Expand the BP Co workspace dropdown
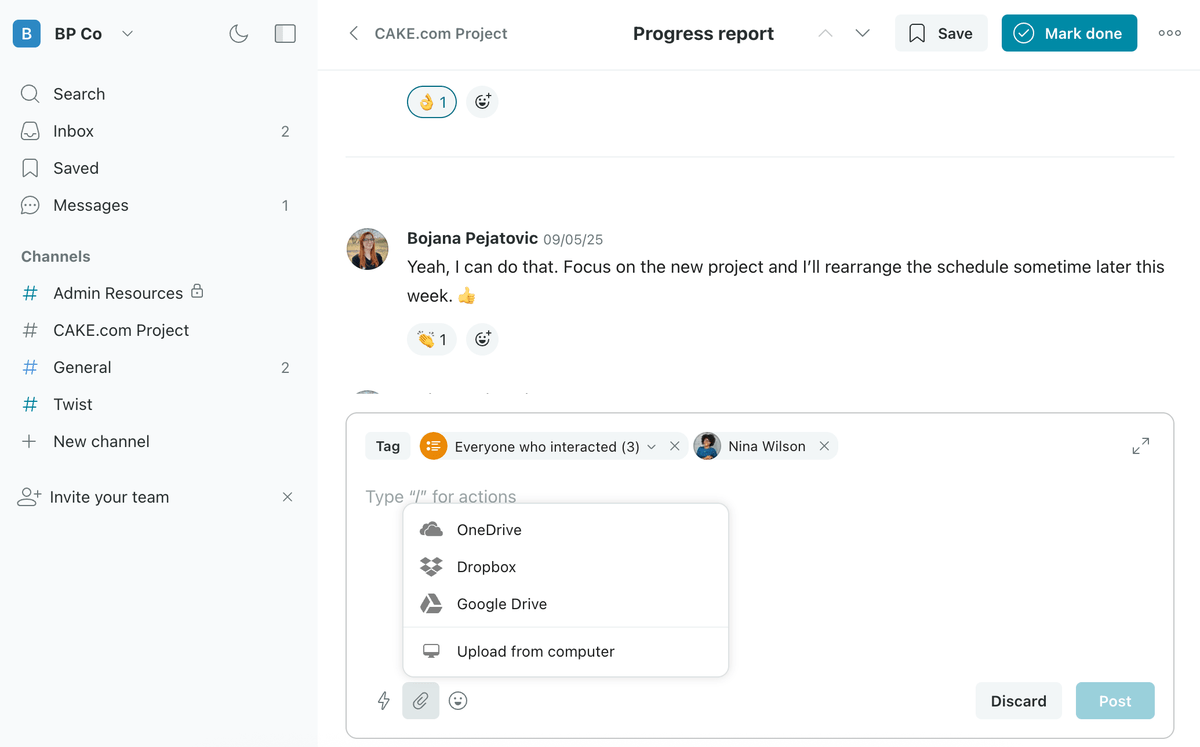The width and height of the screenshot is (1200, 747). click(127, 34)
